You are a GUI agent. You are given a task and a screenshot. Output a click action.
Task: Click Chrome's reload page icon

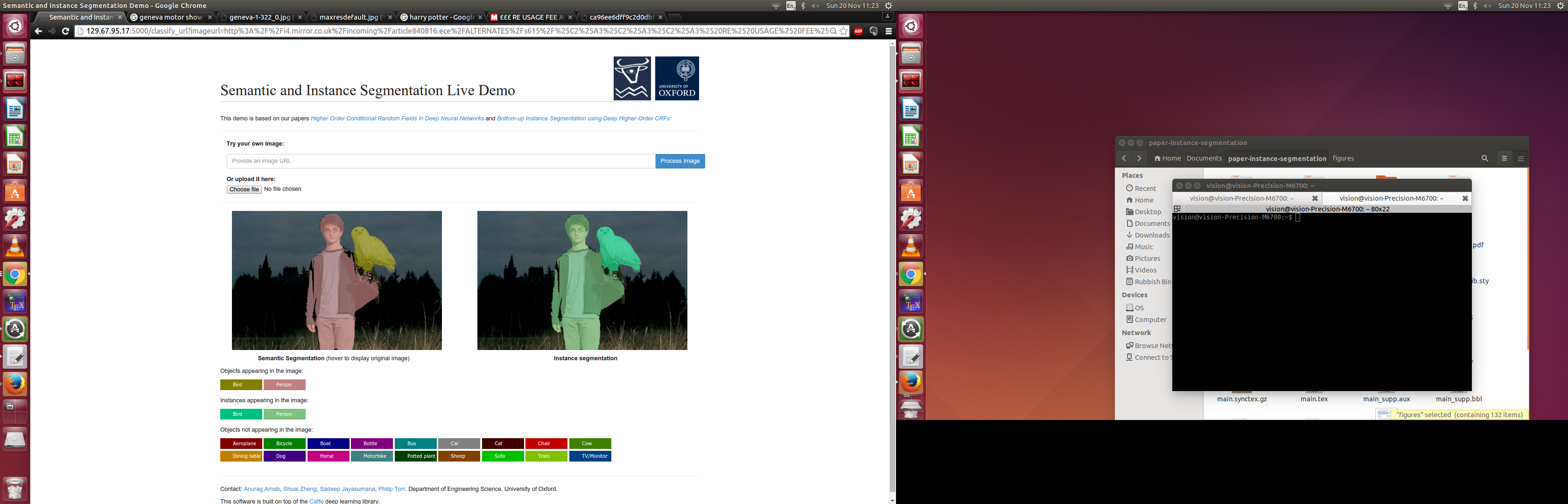tap(65, 31)
